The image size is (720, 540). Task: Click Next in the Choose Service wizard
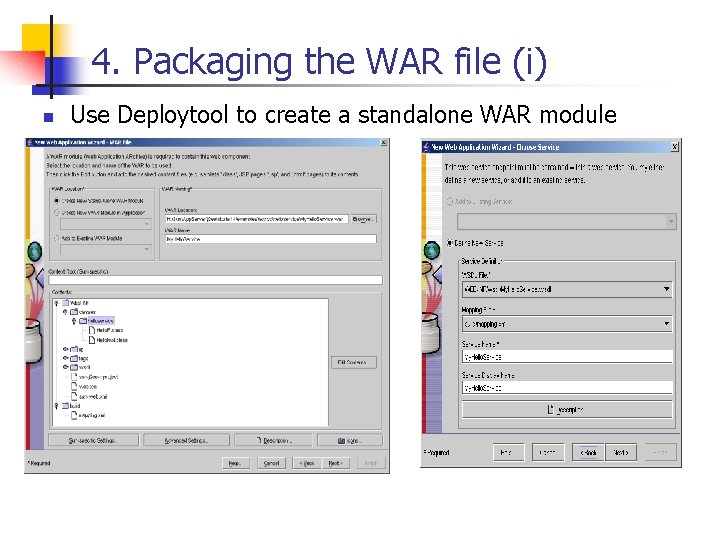(x=621, y=453)
